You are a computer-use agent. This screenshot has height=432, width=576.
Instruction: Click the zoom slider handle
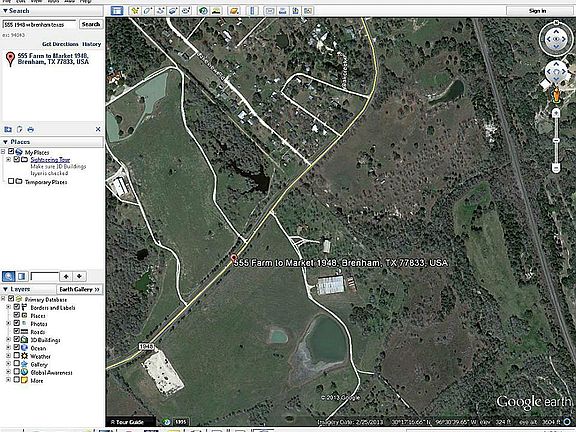[x=556, y=141]
